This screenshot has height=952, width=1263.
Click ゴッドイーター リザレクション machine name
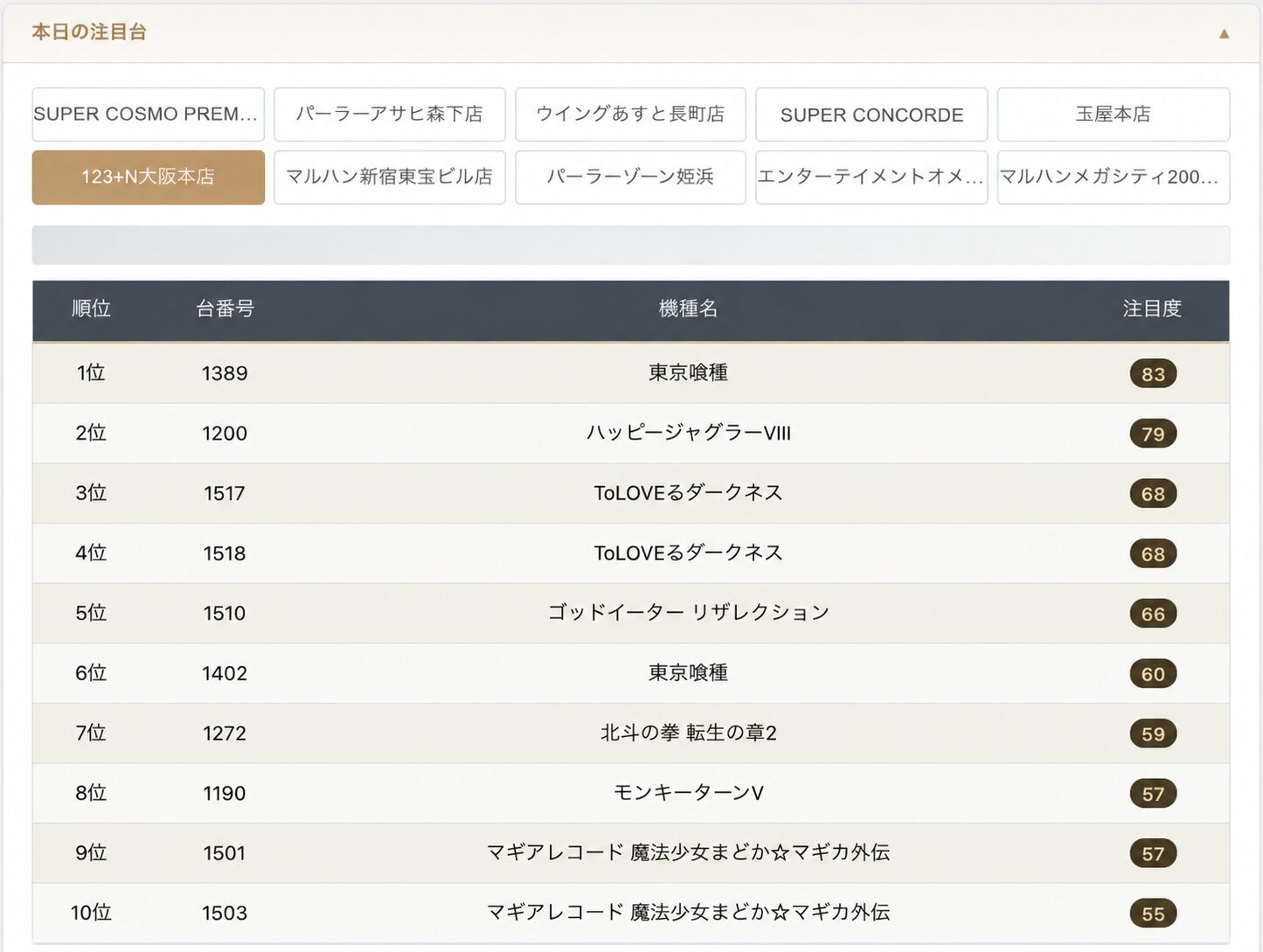[x=688, y=613]
